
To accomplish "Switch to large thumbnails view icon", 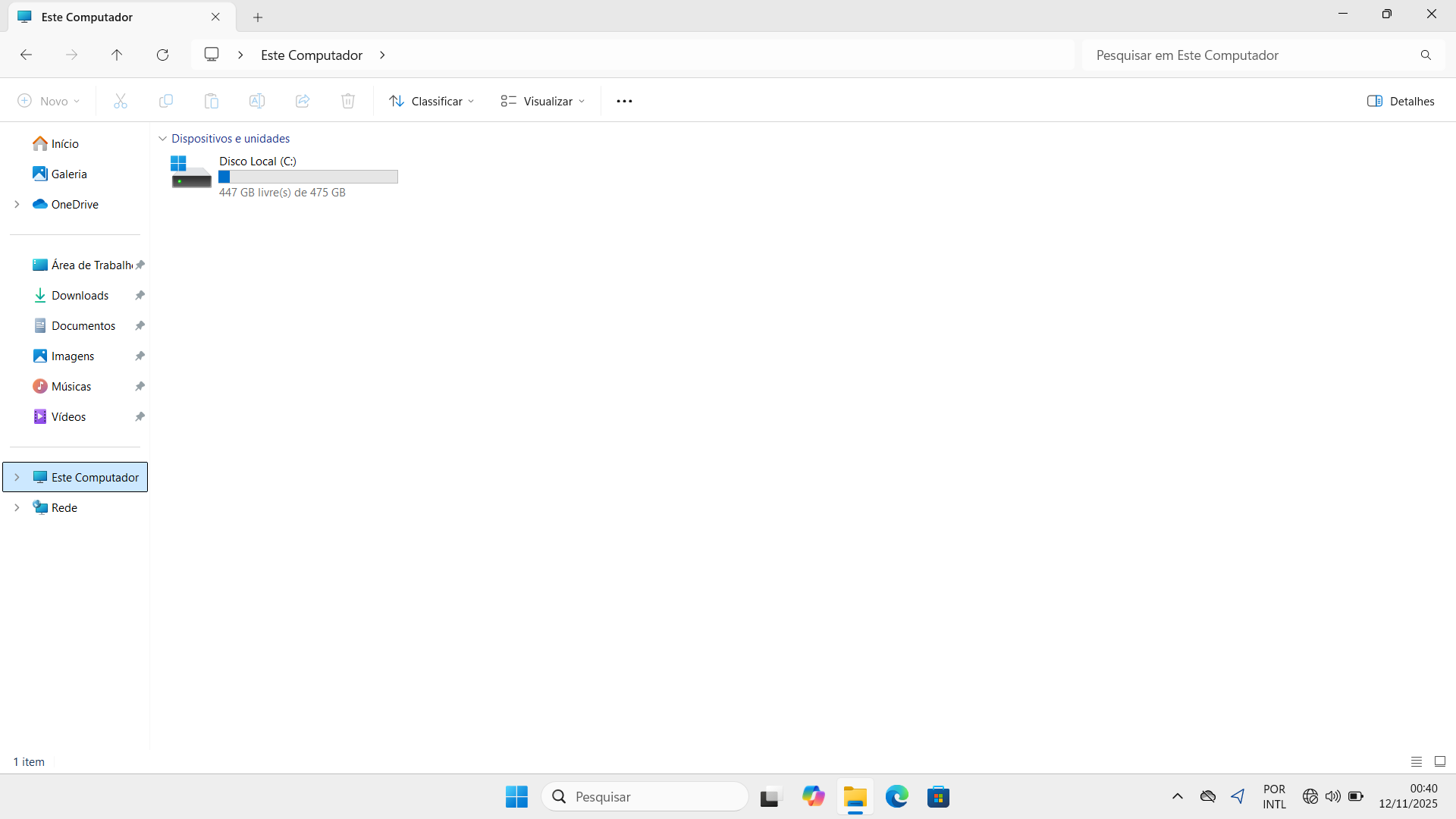I will click(1440, 761).
